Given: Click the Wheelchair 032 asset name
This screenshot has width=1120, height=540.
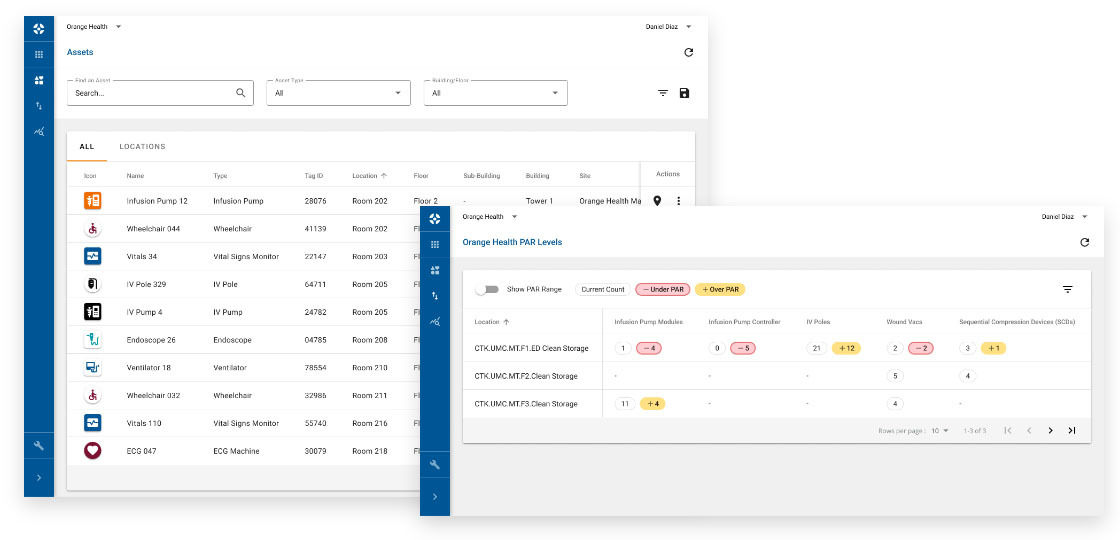Looking at the screenshot, I should [153, 396].
